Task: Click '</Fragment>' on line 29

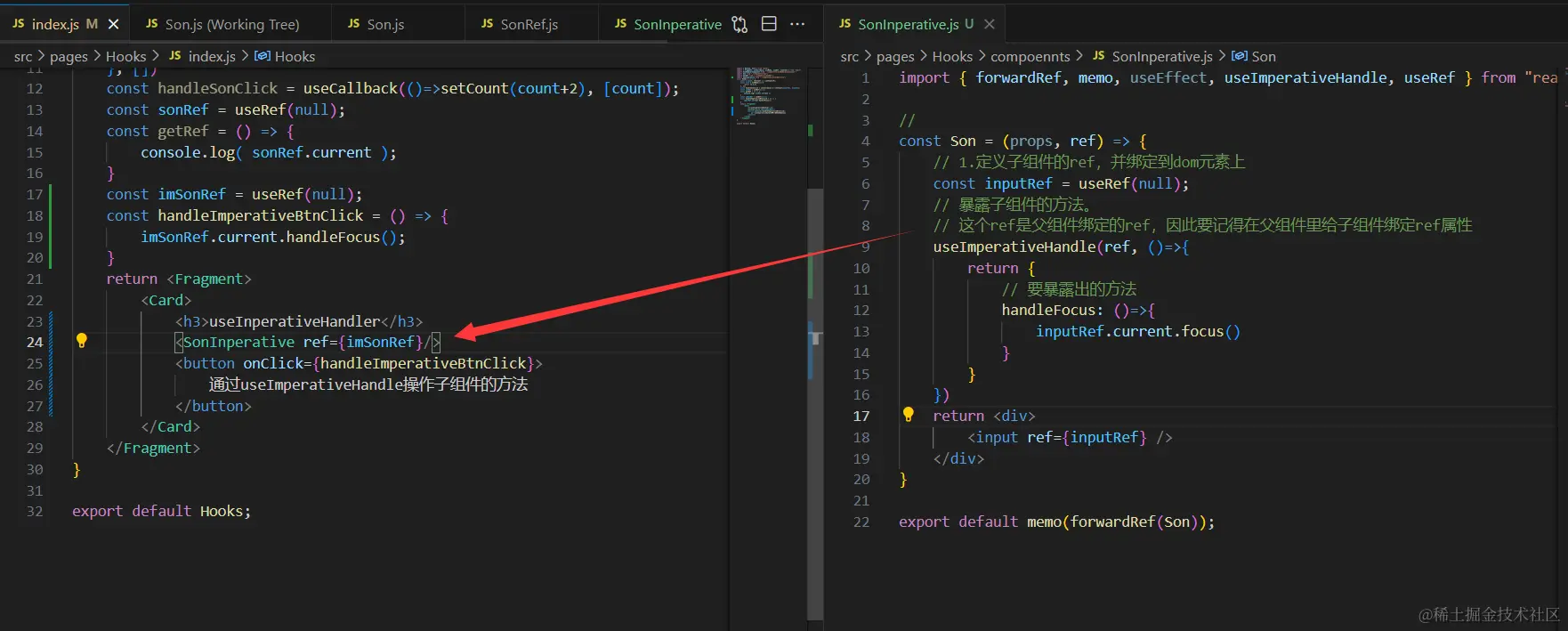Action: 153,448
